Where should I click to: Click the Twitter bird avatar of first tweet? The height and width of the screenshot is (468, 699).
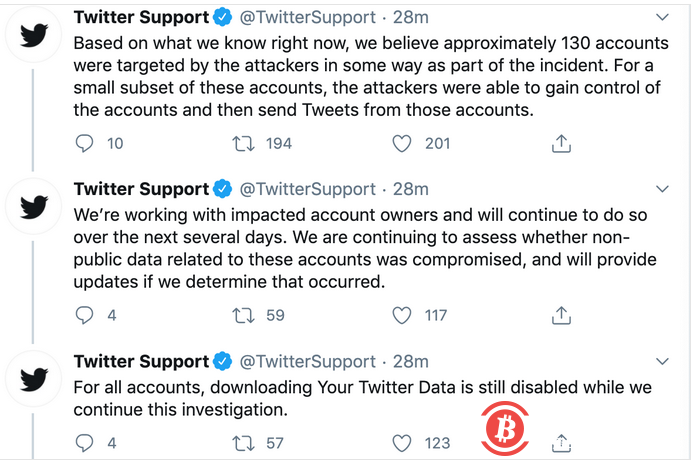[x=34, y=35]
